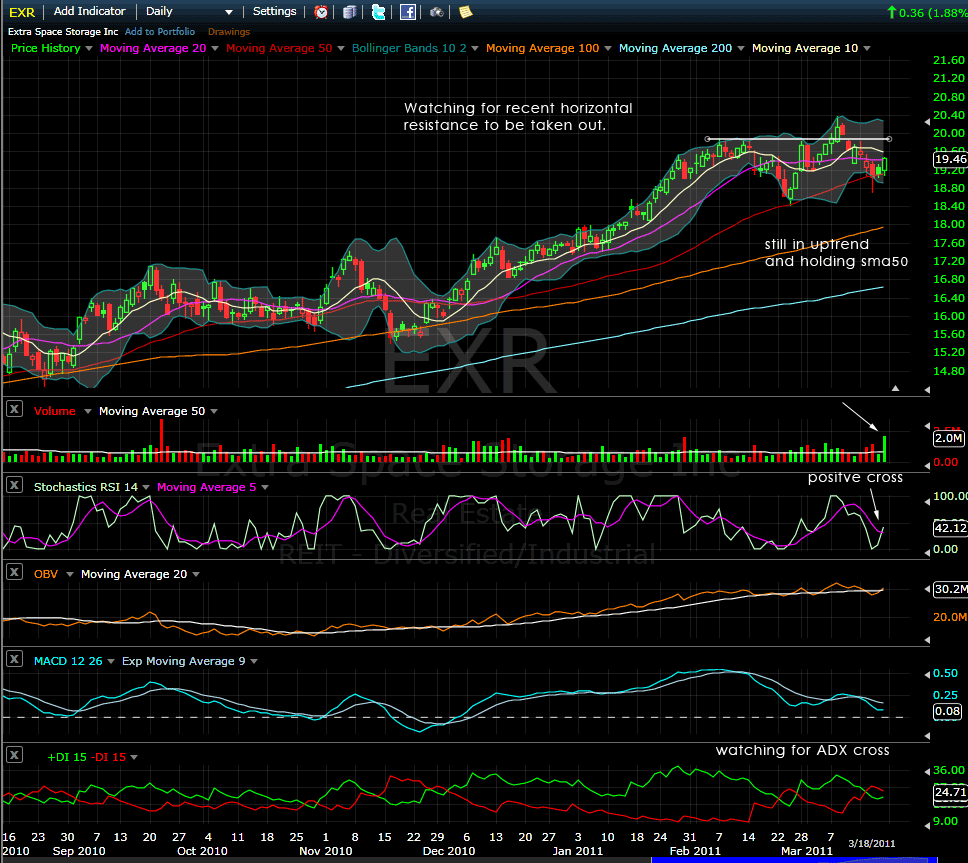Open the Settings menu
968x863 pixels.
(275, 11)
